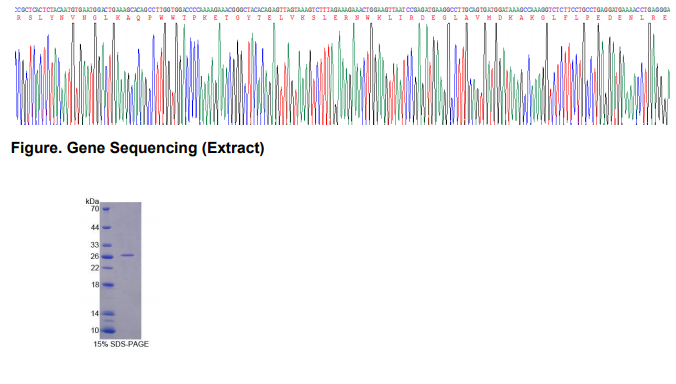The width and height of the screenshot is (676, 384).
Task: Click the 18 kDa marker label
Action: 95,285
